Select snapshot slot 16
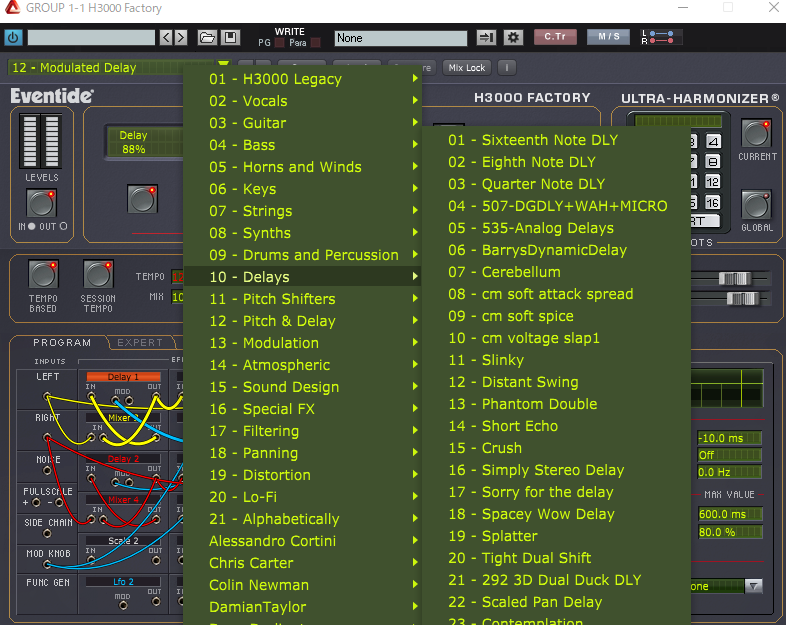Screen dimensions: 786x625 (x=713, y=202)
